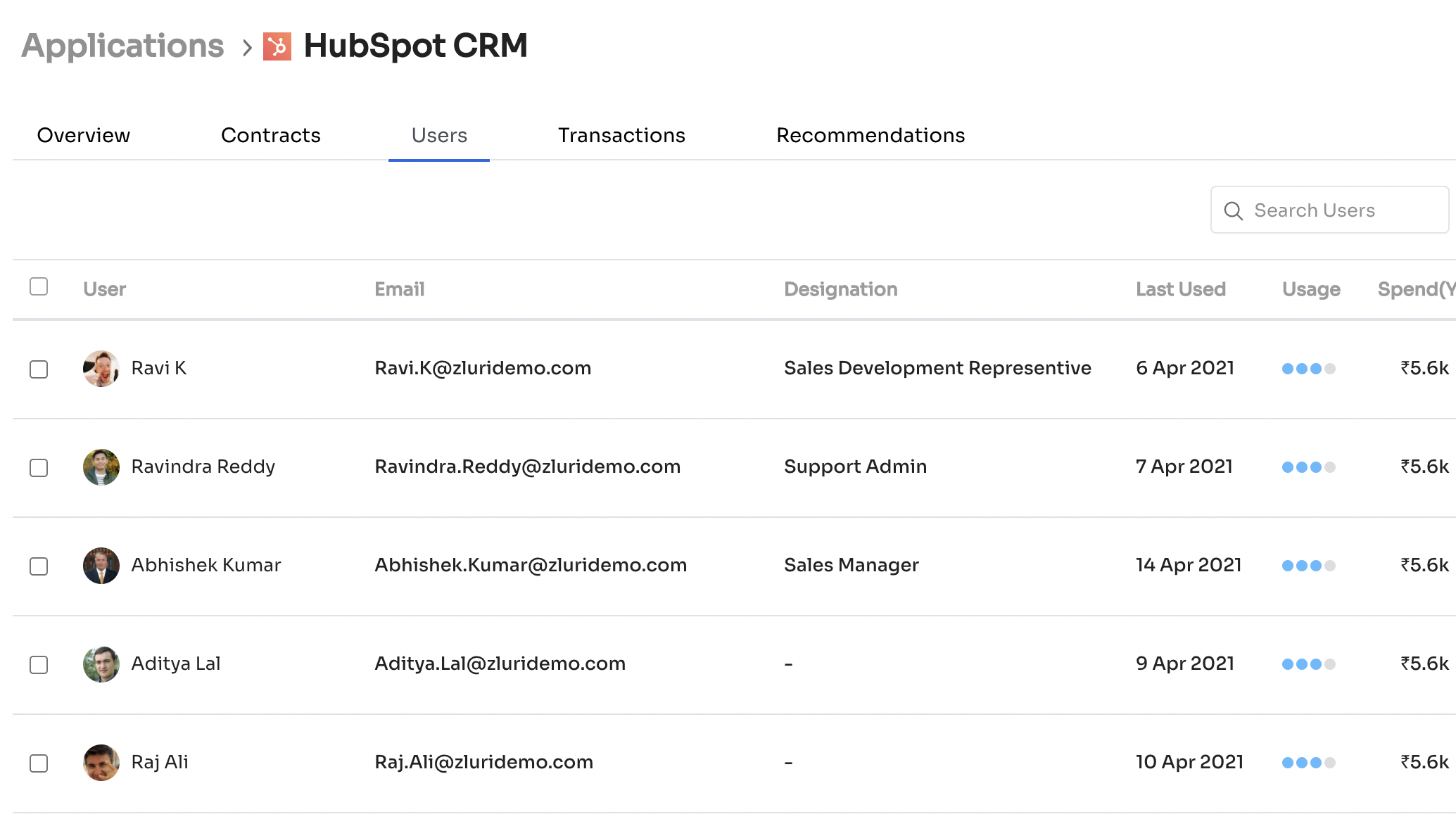Click the breadcrumb chevron after Applications
1456x819 pixels.
coord(246,48)
